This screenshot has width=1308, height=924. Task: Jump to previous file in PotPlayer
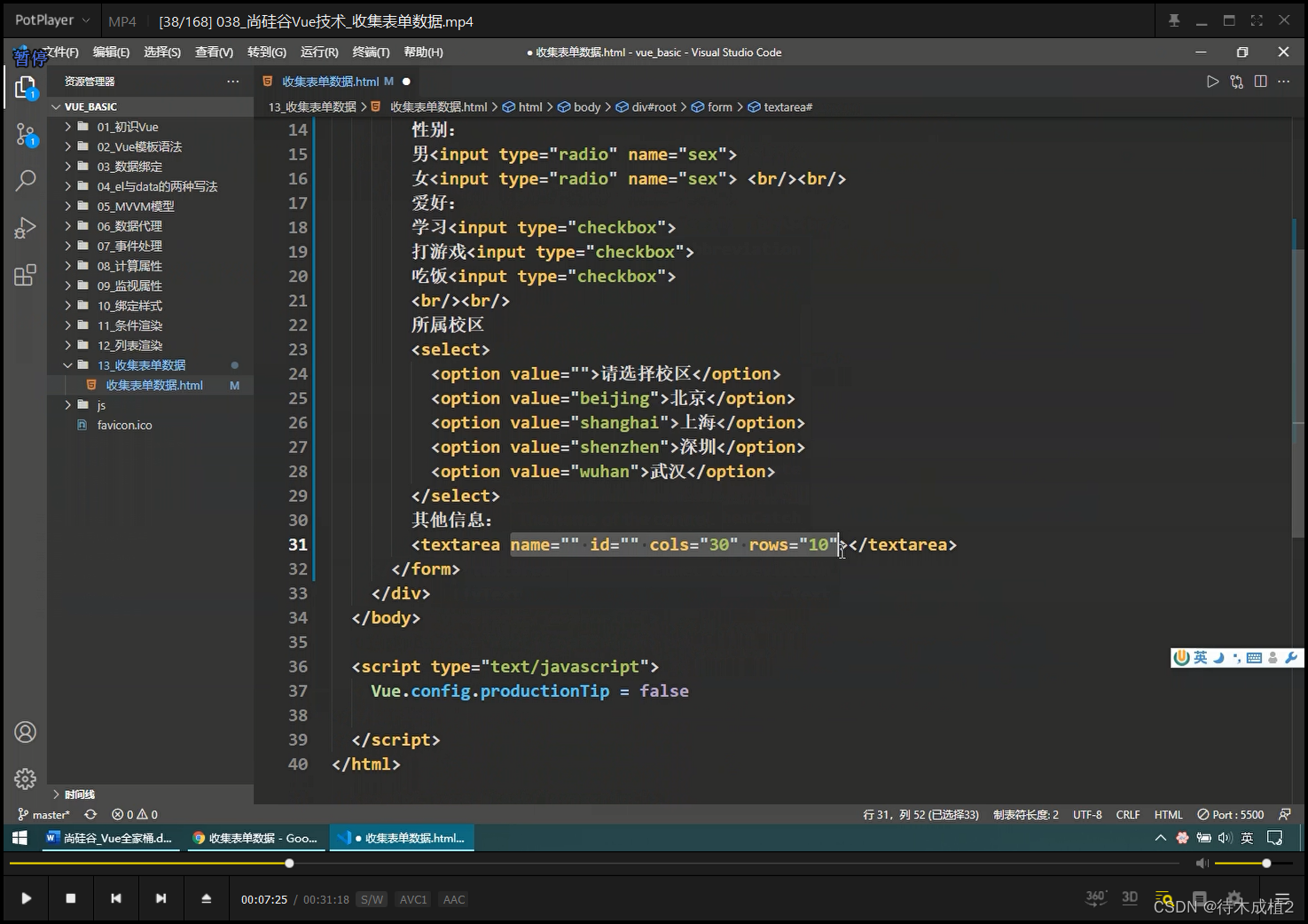115,898
